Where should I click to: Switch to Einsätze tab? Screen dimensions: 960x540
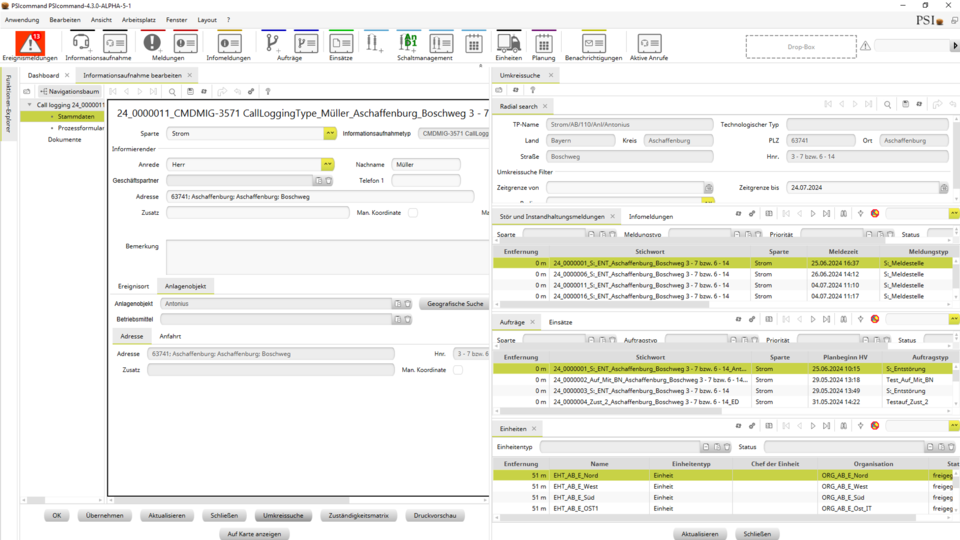tap(560, 322)
